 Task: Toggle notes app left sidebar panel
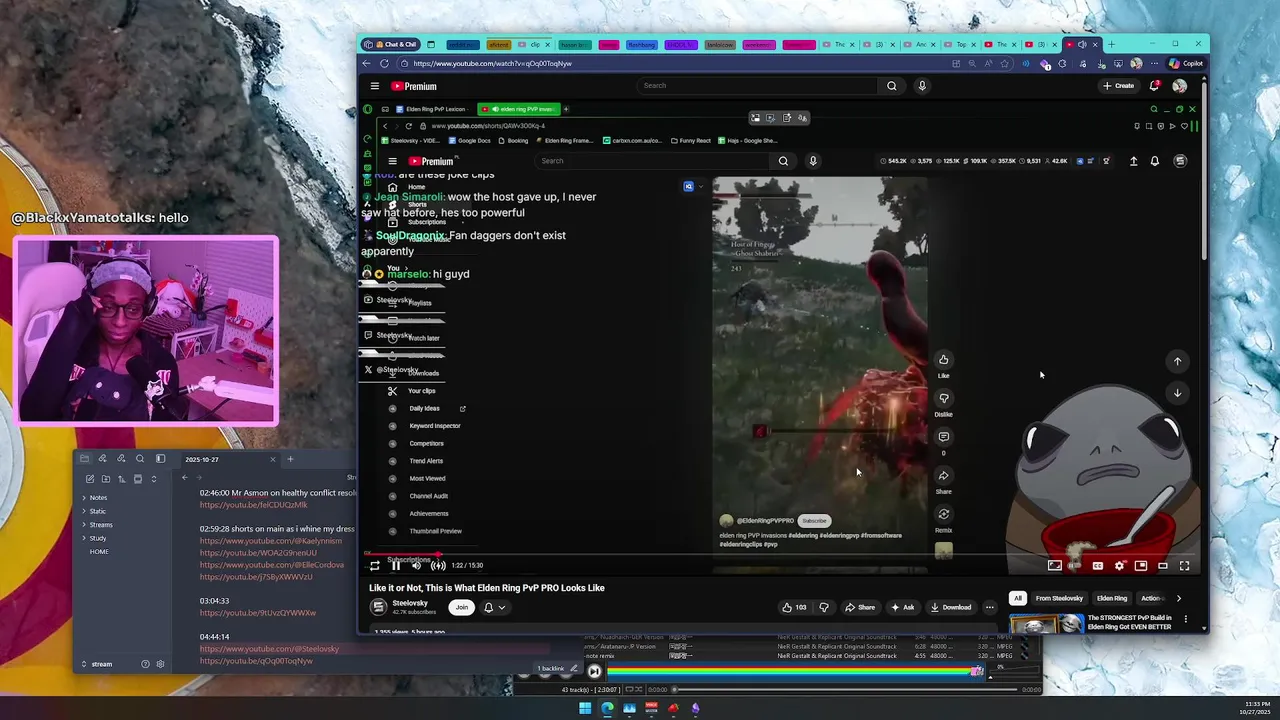click(x=160, y=459)
